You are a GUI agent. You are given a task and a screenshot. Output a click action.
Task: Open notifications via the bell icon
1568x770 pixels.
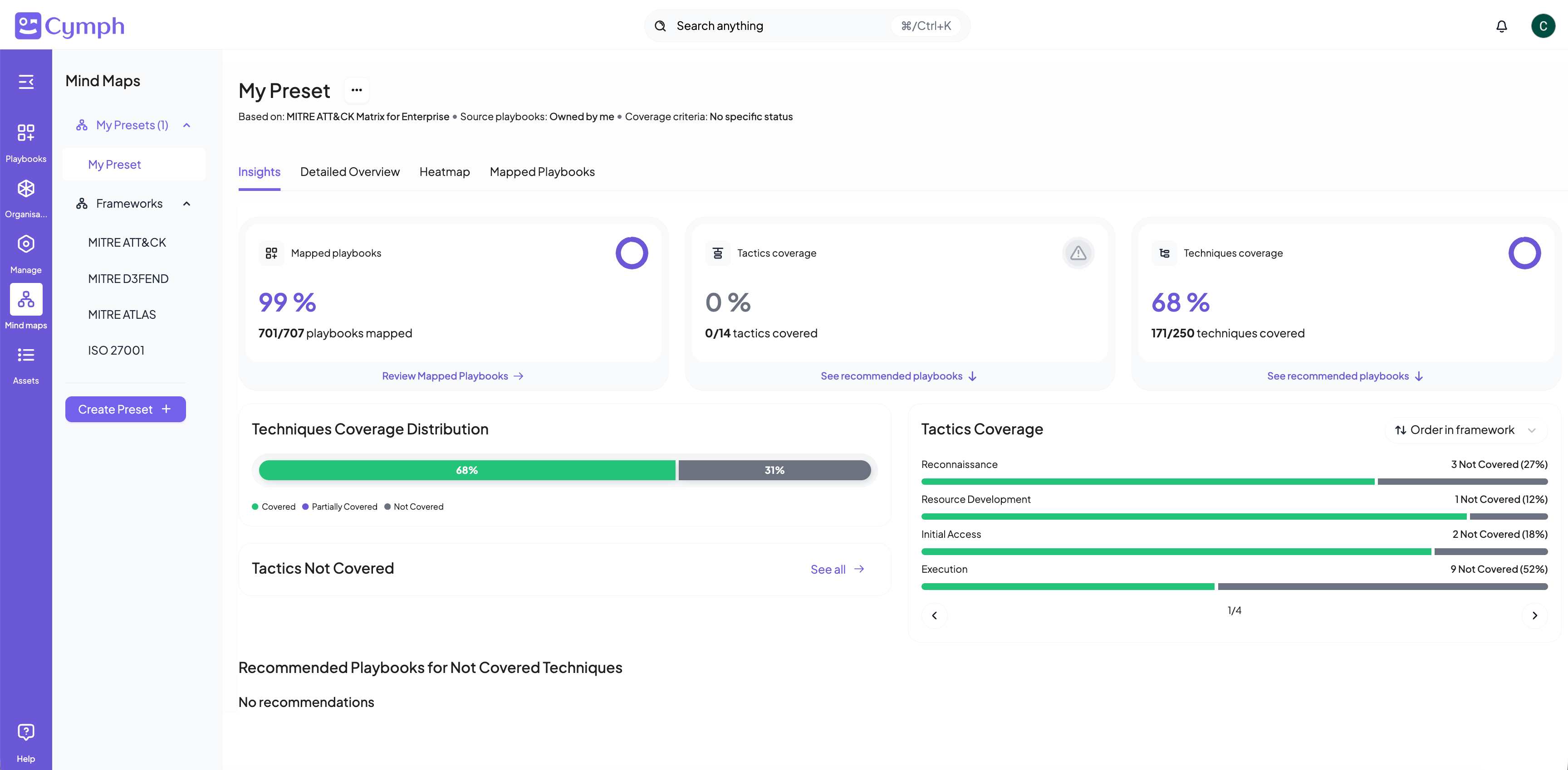tap(1501, 25)
